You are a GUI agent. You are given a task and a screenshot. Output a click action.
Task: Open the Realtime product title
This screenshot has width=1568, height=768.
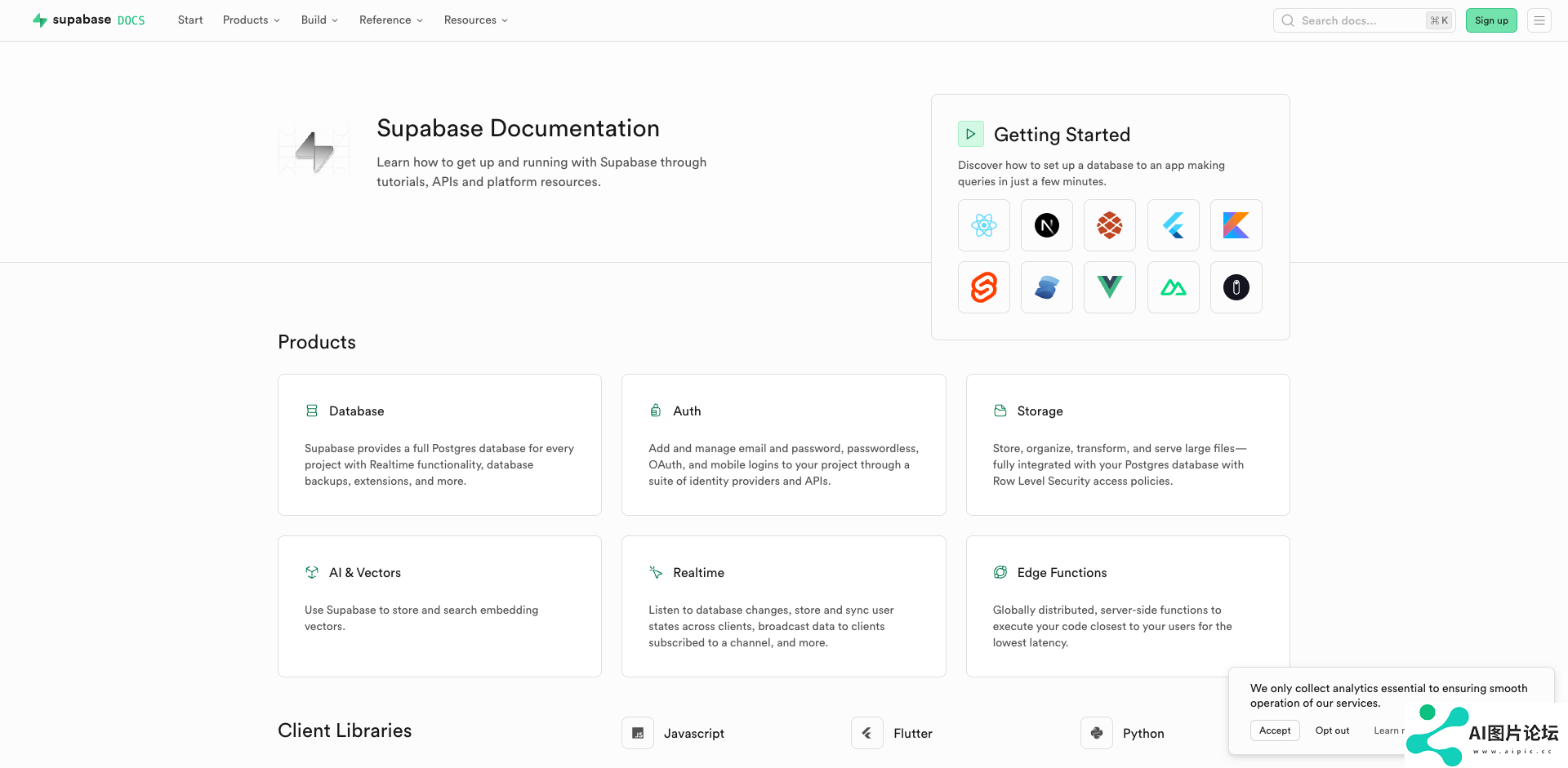coord(698,573)
